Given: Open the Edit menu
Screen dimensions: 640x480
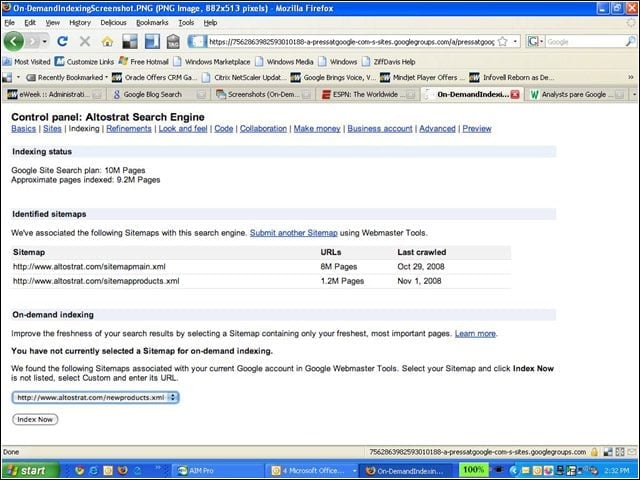Looking at the screenshot, I should [x=30, y=23].
